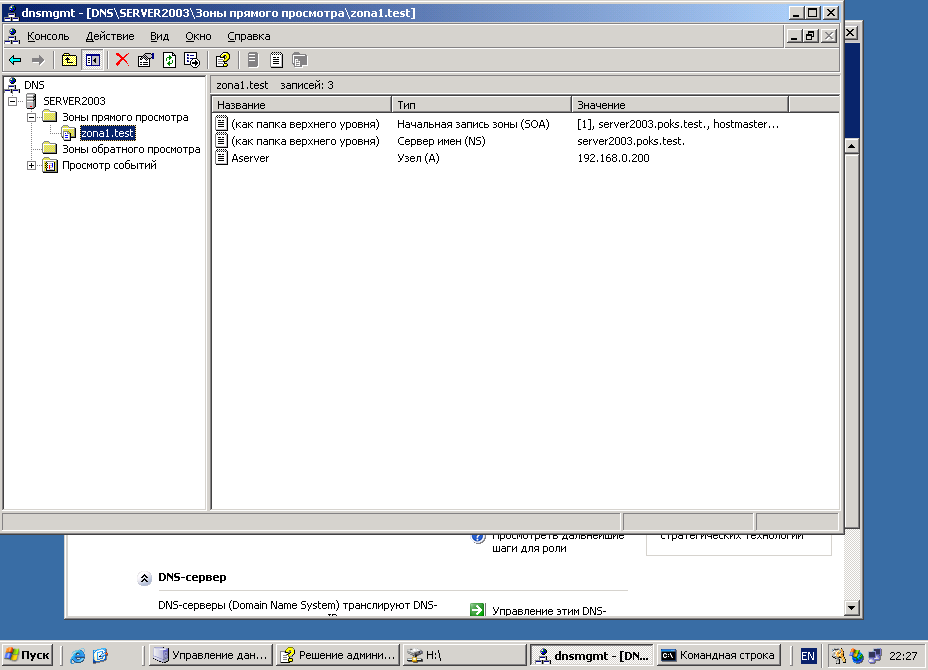Image resolution: width=928 pixels, height=670 pixels.
Task: Sort by the Тип column header
Action: (481, 105)
